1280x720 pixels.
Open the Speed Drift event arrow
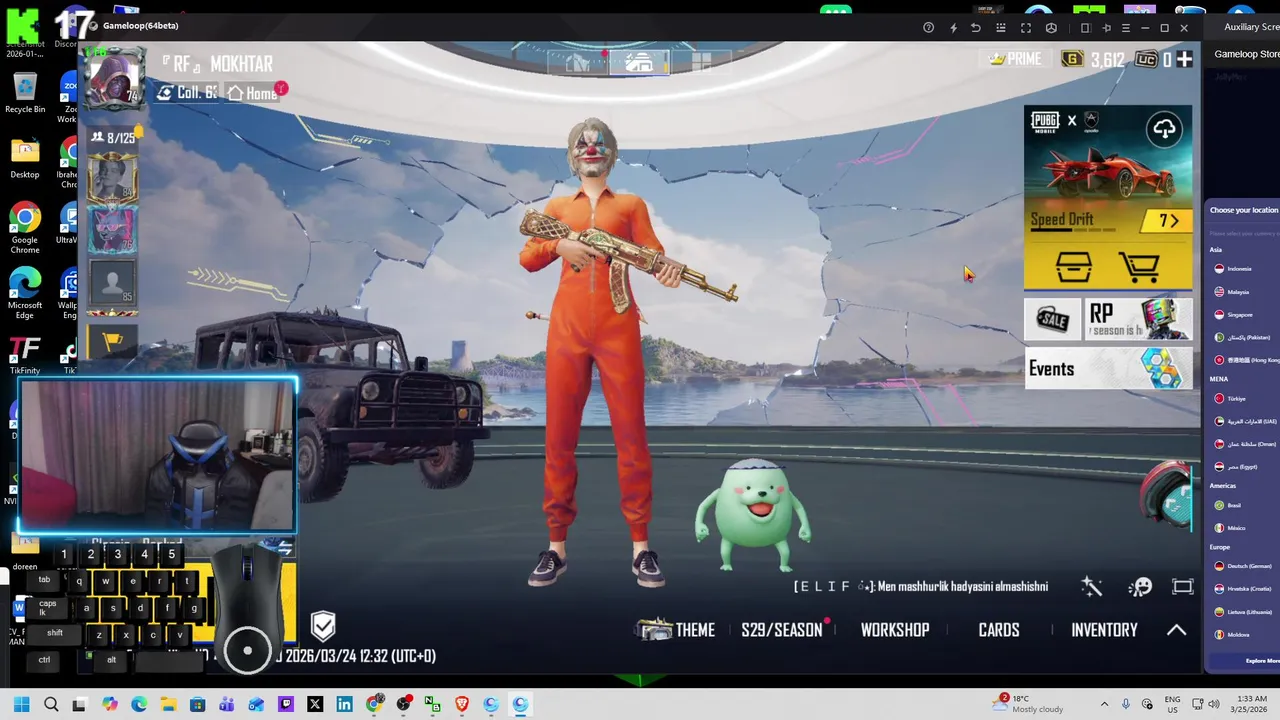tap(1167, 221)
